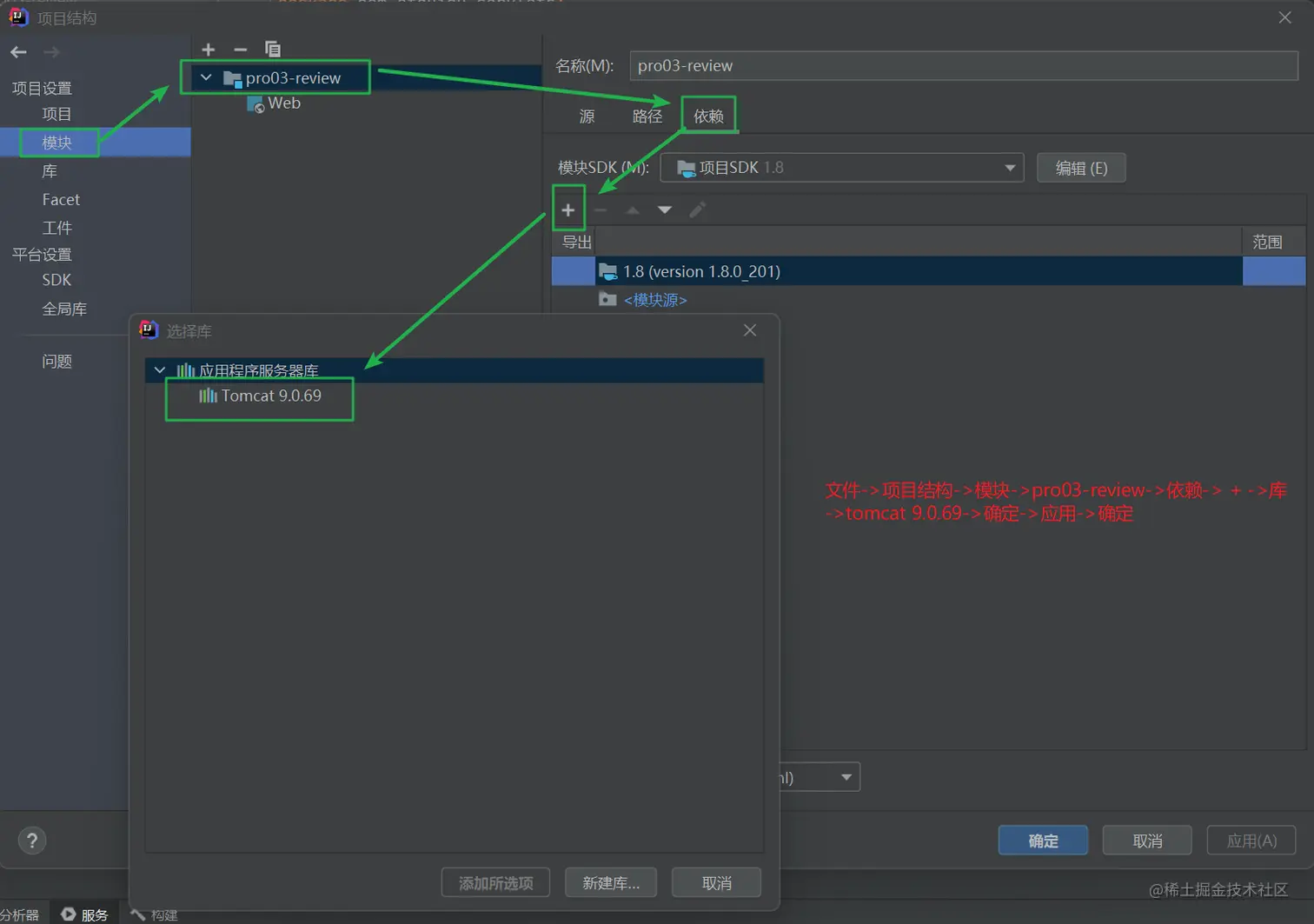The image size is (1314, 924).
Task: Edit the selected dependency
Action: coord(697,210)
